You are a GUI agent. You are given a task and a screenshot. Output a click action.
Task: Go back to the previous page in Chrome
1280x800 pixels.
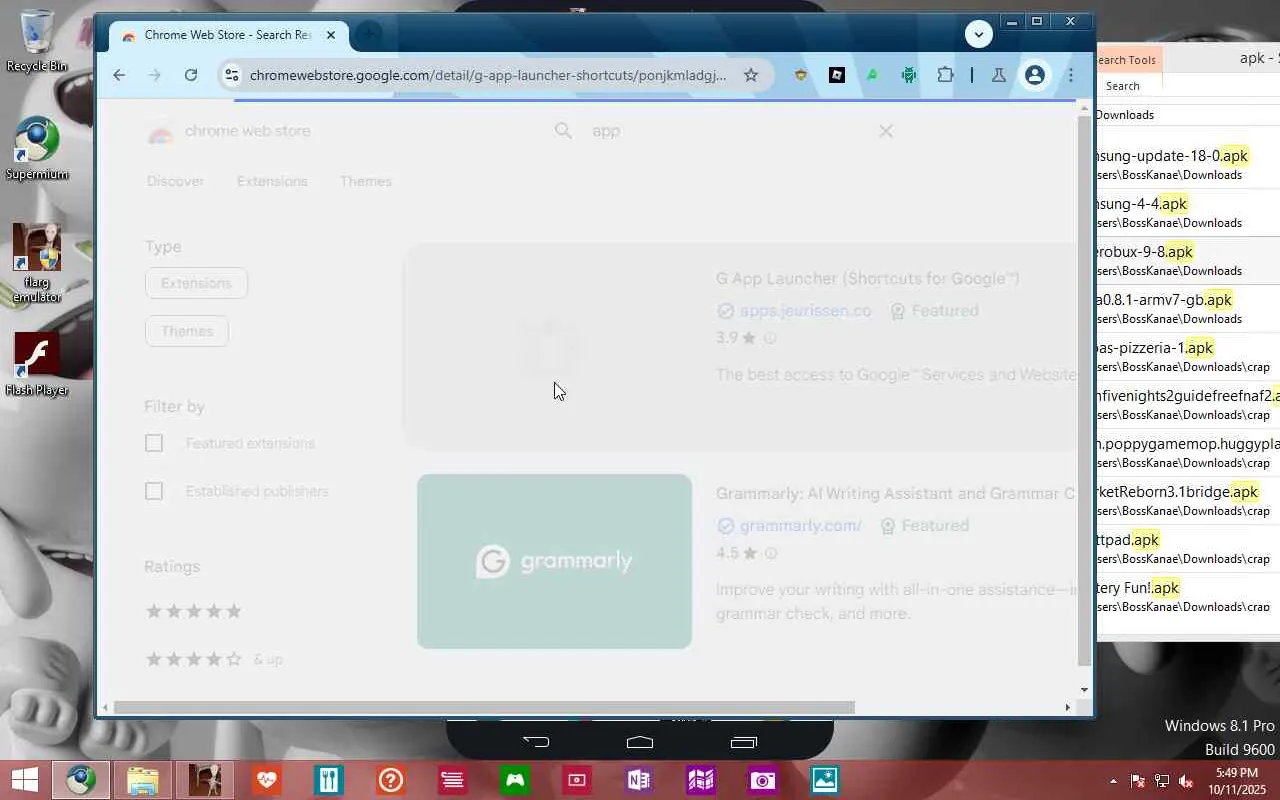click(x=119, y=75)
